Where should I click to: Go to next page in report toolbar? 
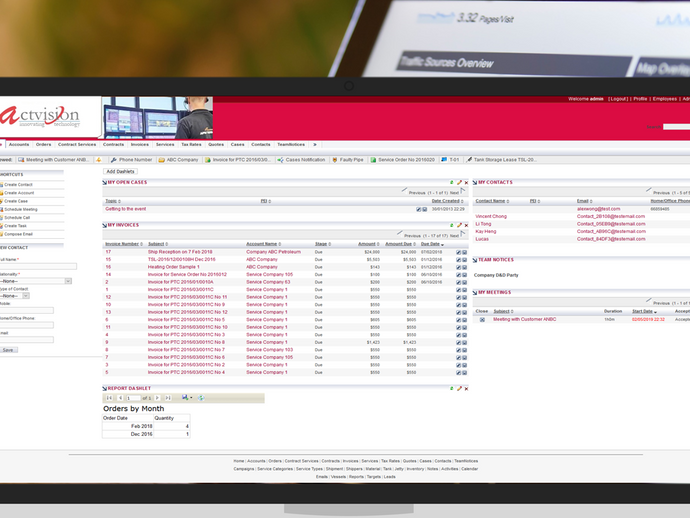coord(157,398)
